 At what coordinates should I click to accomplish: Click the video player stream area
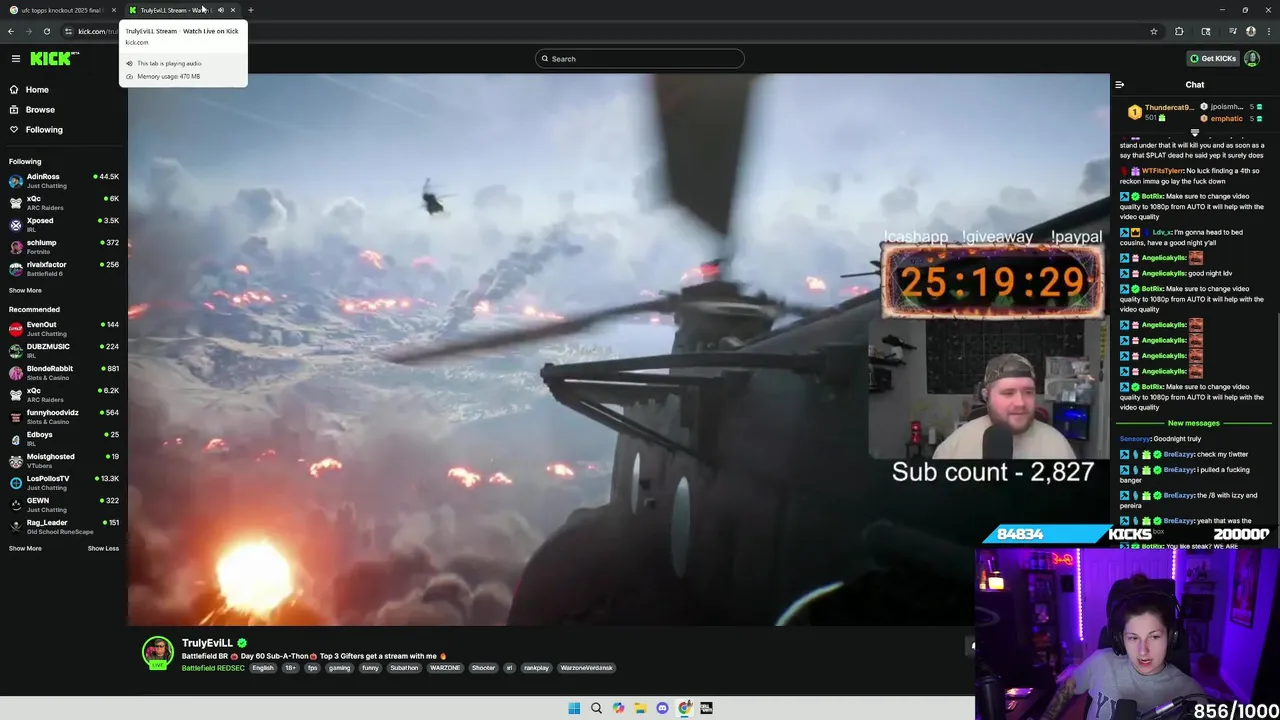(x=618, y=350)
